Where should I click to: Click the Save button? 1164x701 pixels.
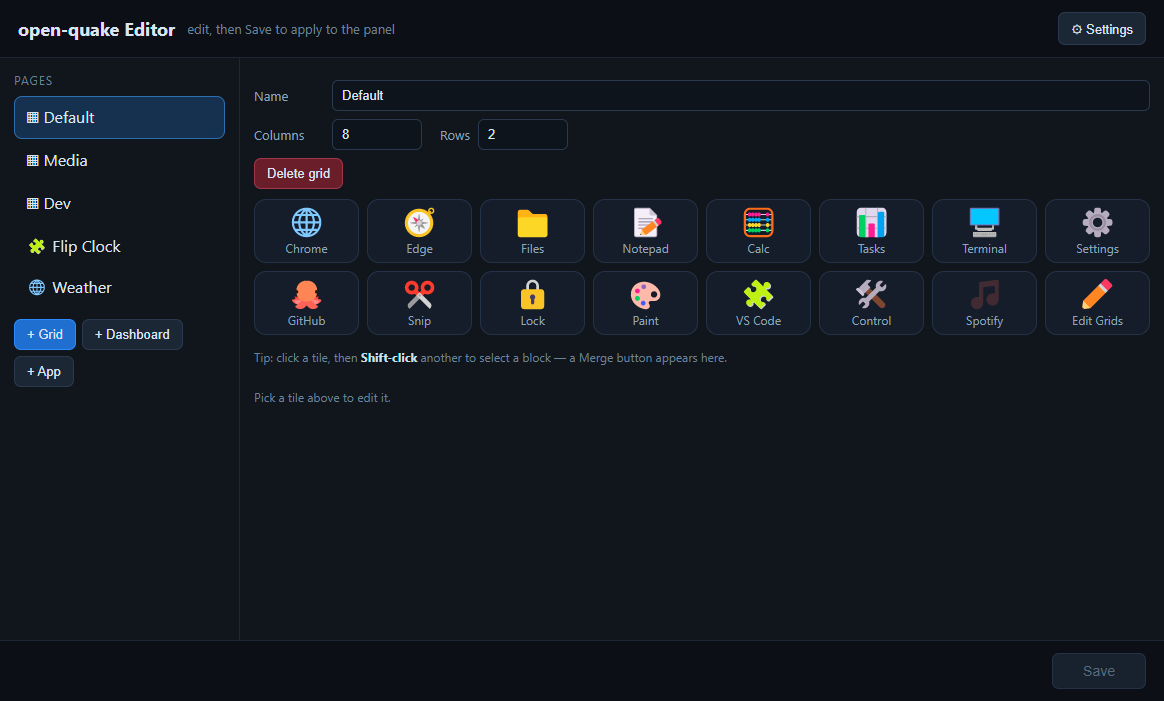point(1099,671)
